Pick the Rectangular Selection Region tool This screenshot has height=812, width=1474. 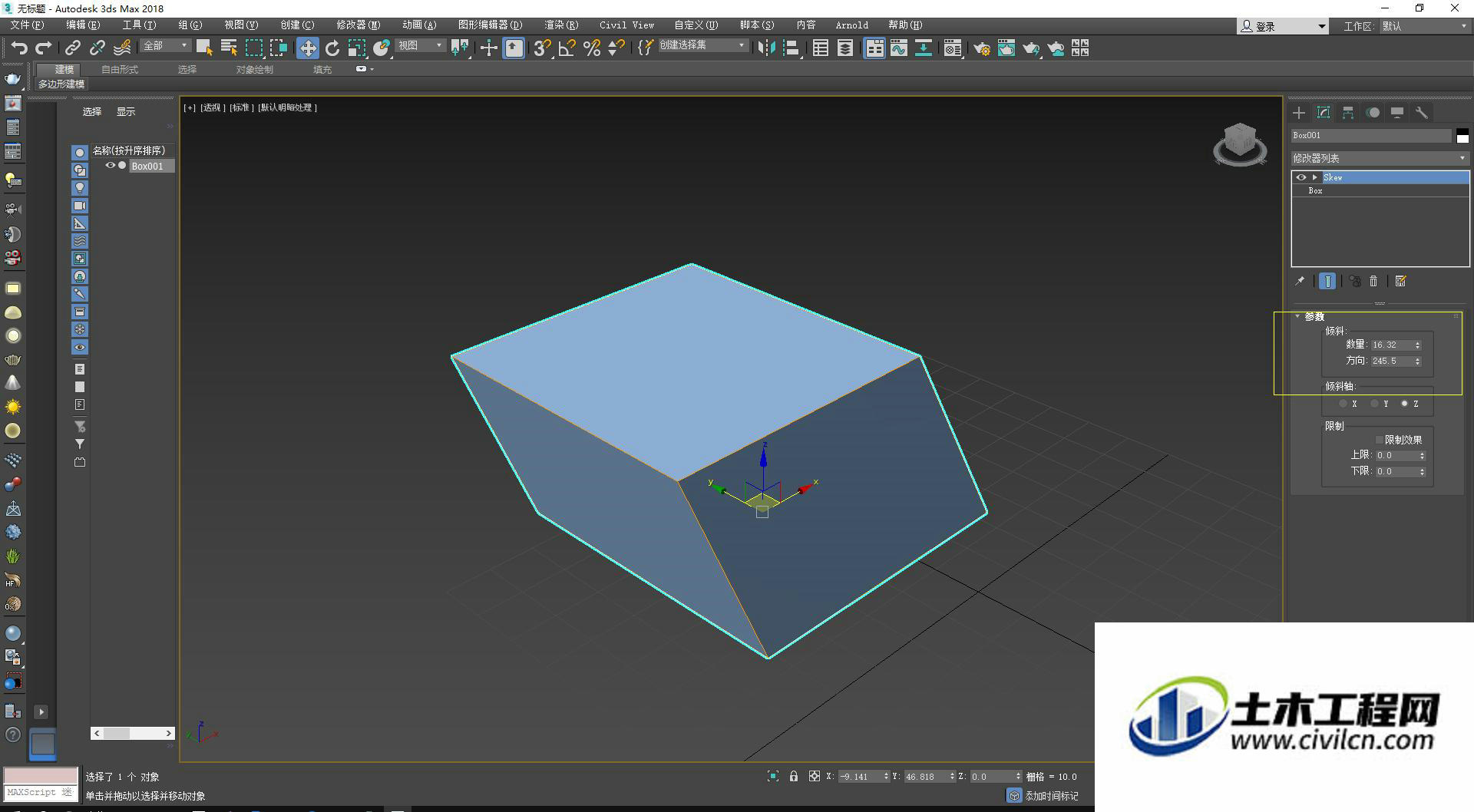point(254,48)
